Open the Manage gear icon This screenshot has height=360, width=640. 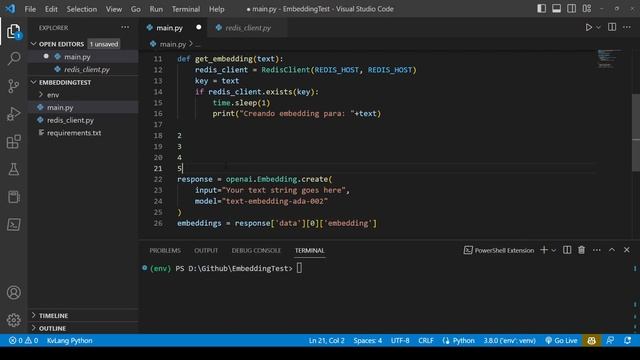[x=13, y=320]
